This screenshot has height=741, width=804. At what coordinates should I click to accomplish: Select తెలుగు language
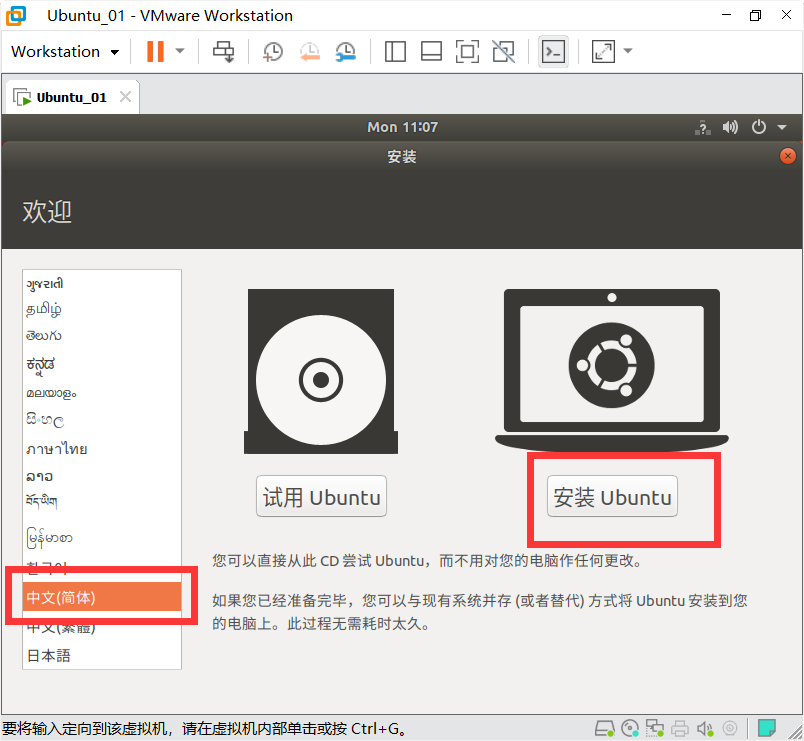coord(102,336)
